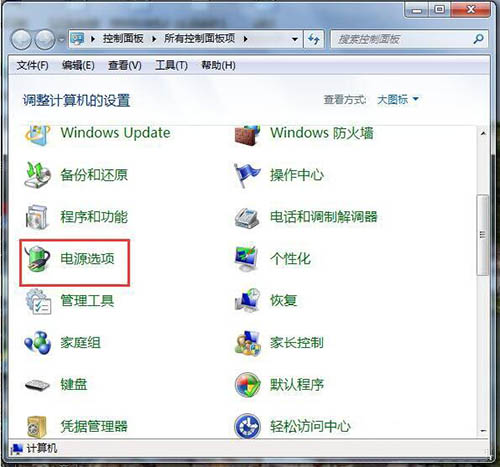This screenshot has width=500, height=467.
Task: Click the 搜索控制面板 search field
Action: point(403,39)
